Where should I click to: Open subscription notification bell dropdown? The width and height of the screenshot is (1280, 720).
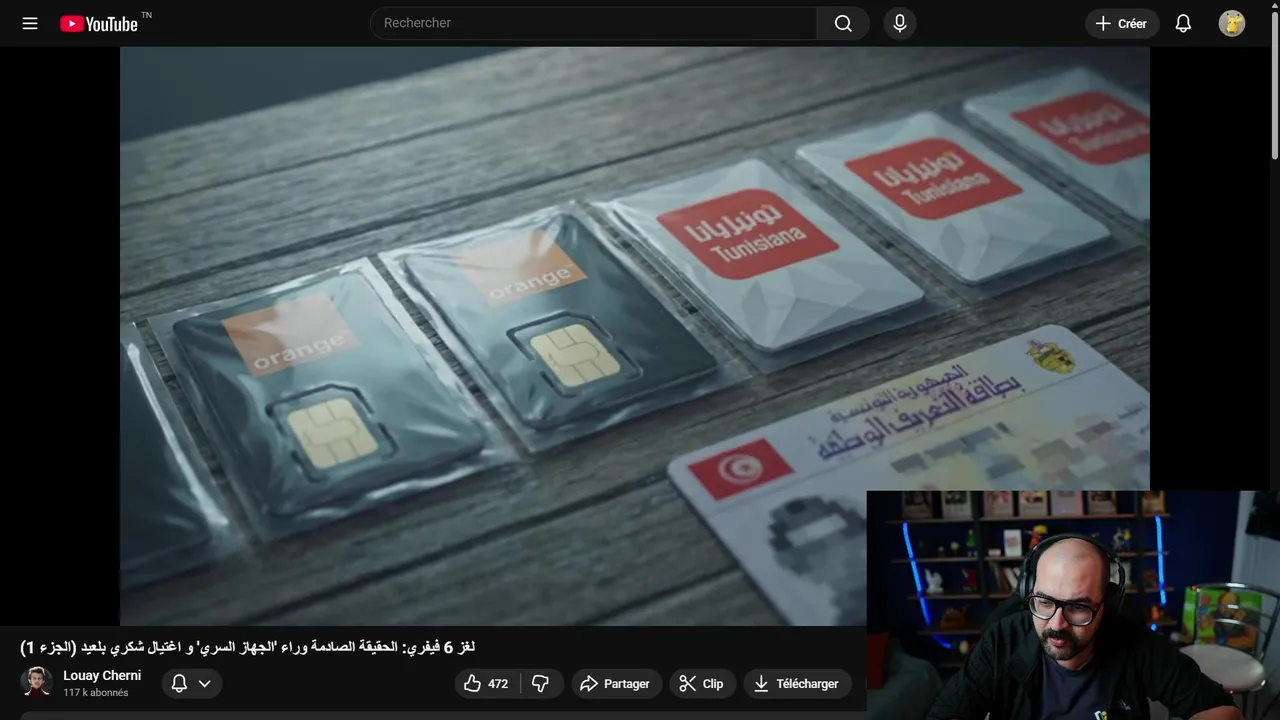[x=191, y=684]
